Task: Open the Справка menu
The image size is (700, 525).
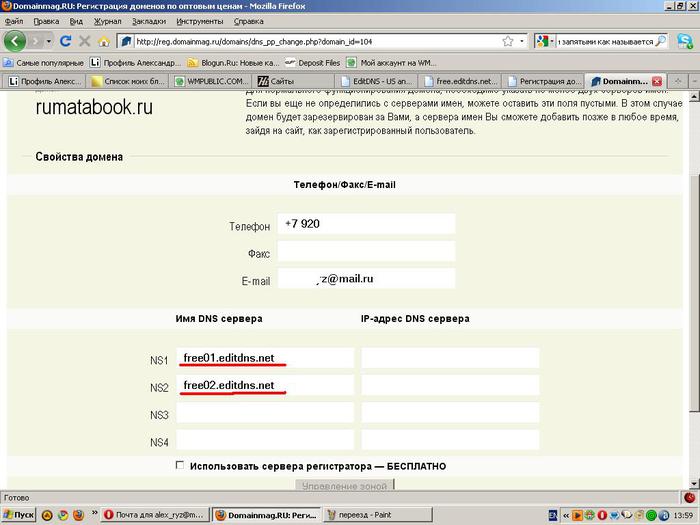Action: [x=249, y=21]
